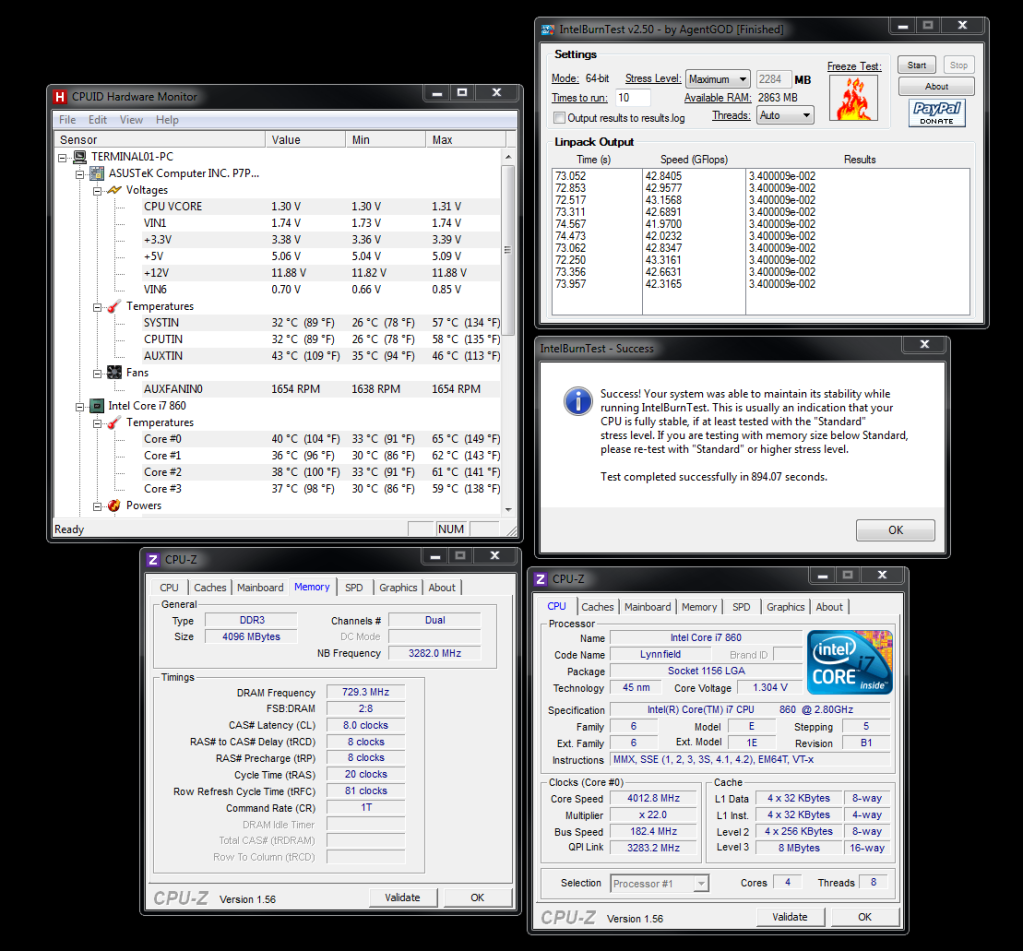Collapse the Intel Core i7 860 node
This screenshot has height=951, width=1023.
tap(80, 407)
